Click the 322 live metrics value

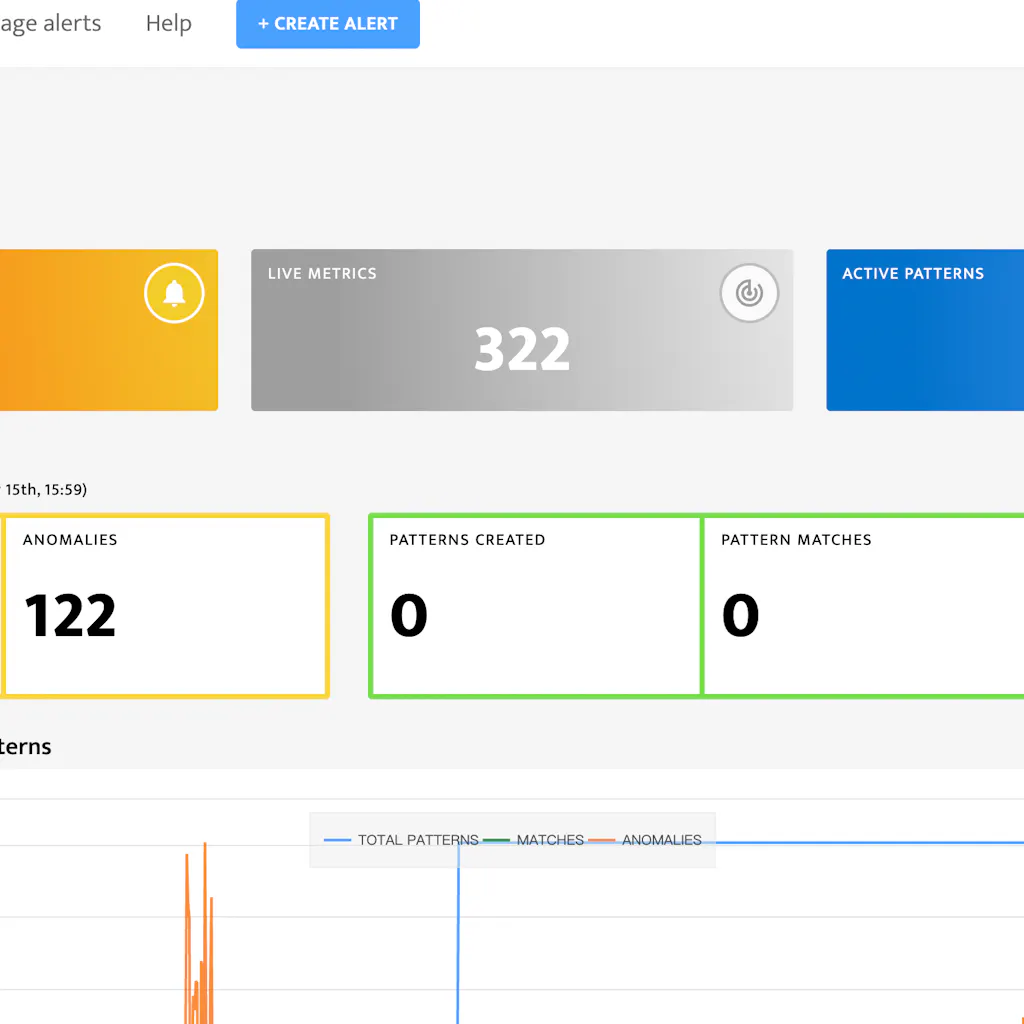pos(522,350)
